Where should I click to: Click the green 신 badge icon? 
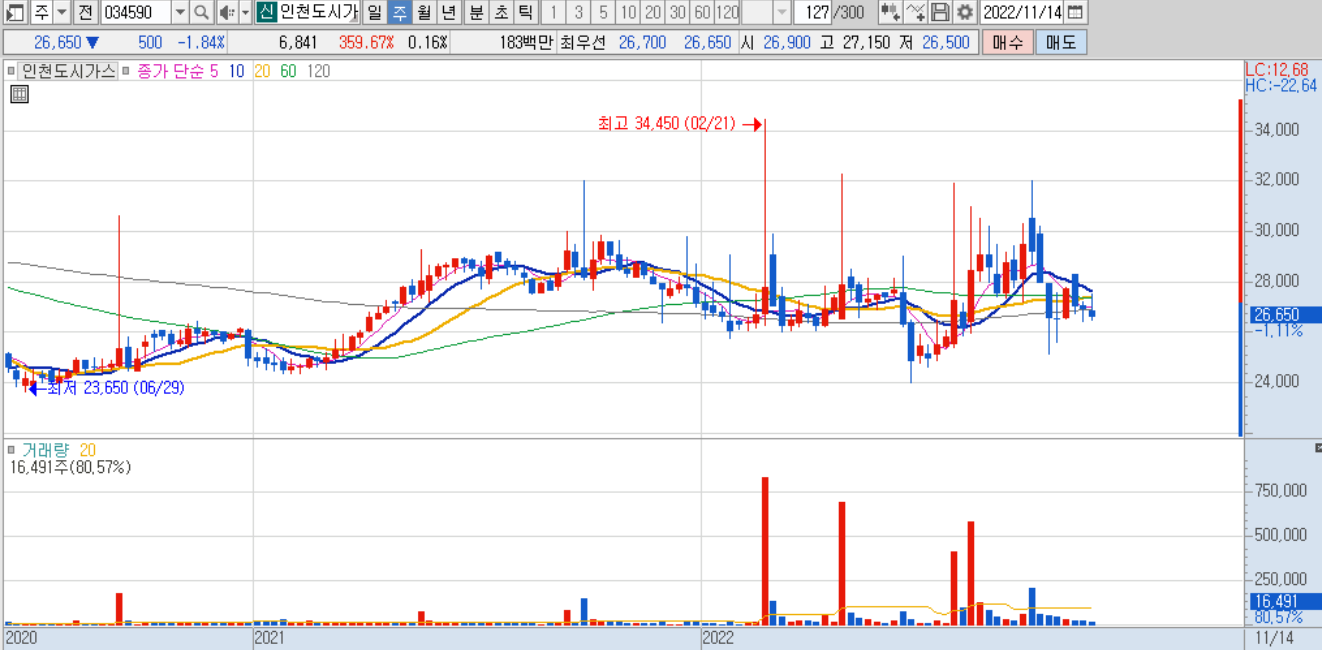(265, 12)
